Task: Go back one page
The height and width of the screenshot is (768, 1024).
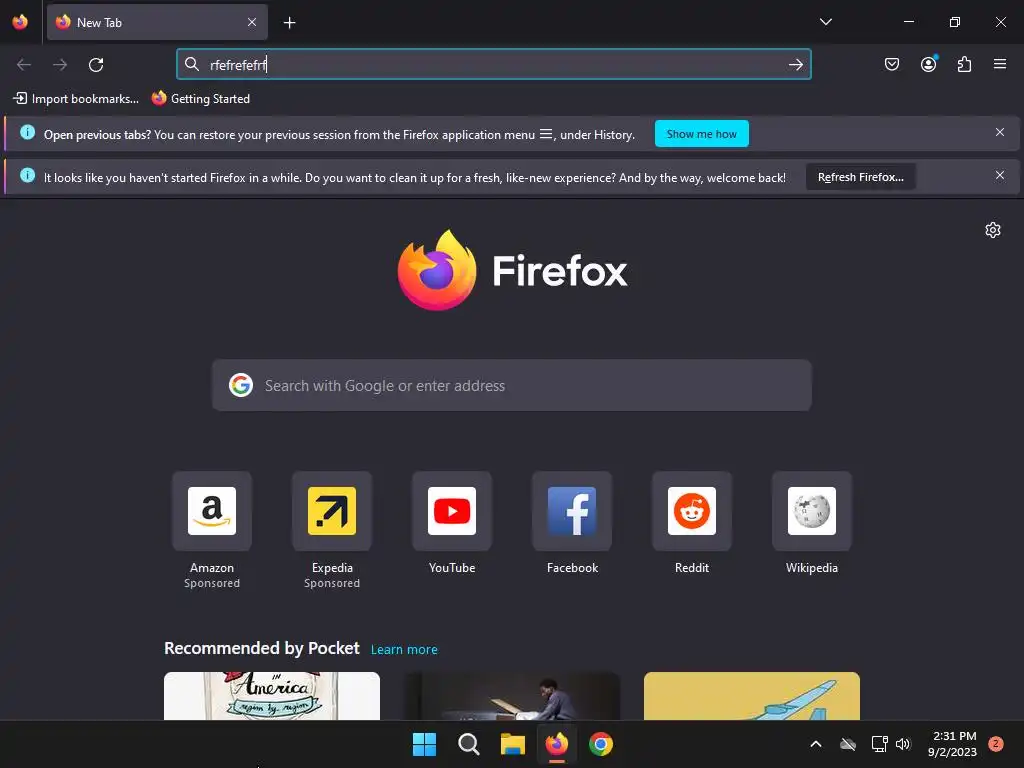Action: (x=24, y=65)
